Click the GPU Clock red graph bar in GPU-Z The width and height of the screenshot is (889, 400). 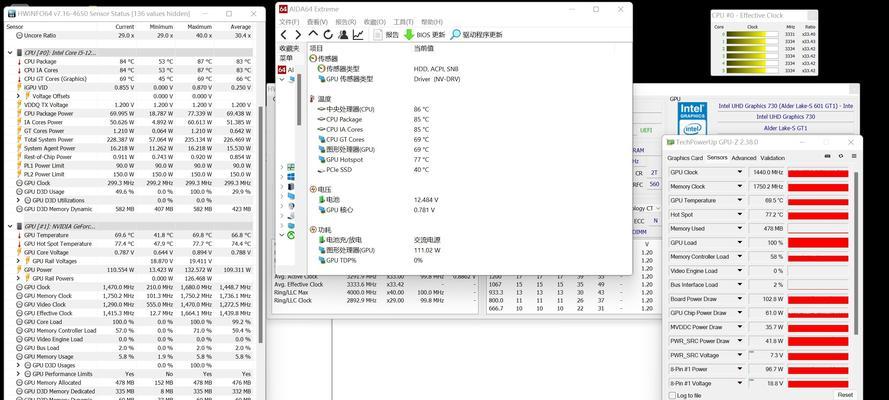(x=818, y=173)
